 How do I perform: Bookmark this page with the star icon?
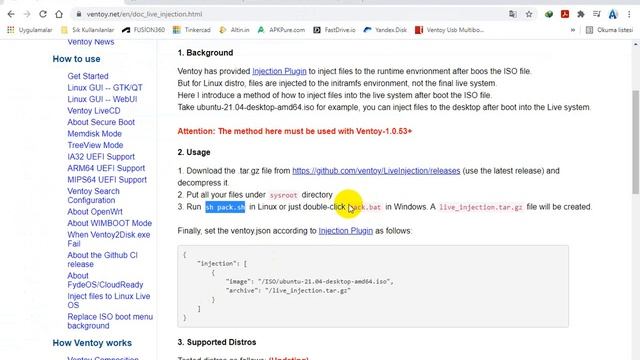click(529, 14)
